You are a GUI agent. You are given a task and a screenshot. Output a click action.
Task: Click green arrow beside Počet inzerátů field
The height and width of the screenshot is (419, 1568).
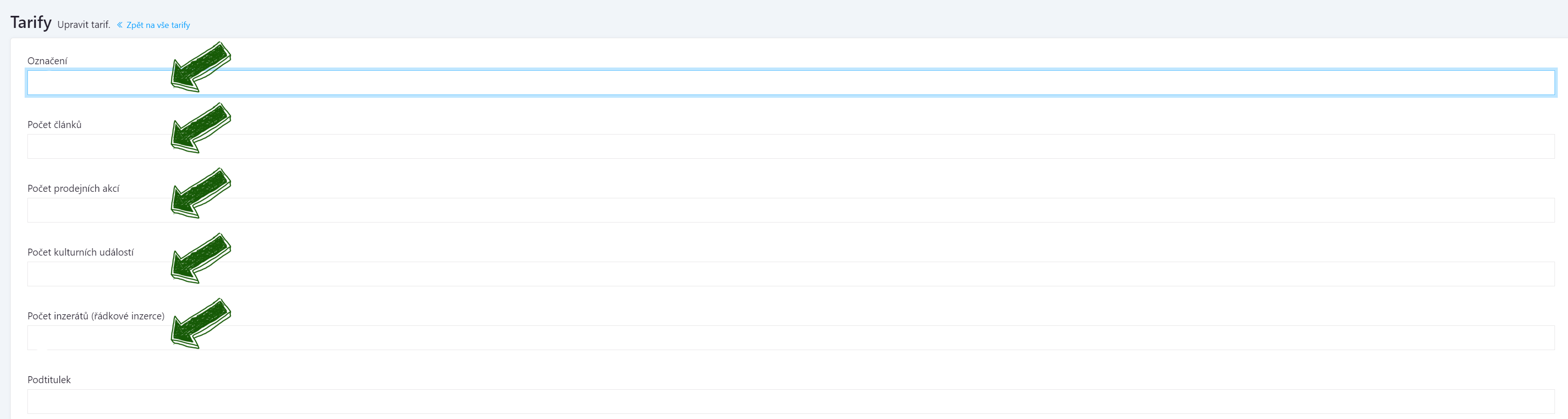click(x=201, y=324)
